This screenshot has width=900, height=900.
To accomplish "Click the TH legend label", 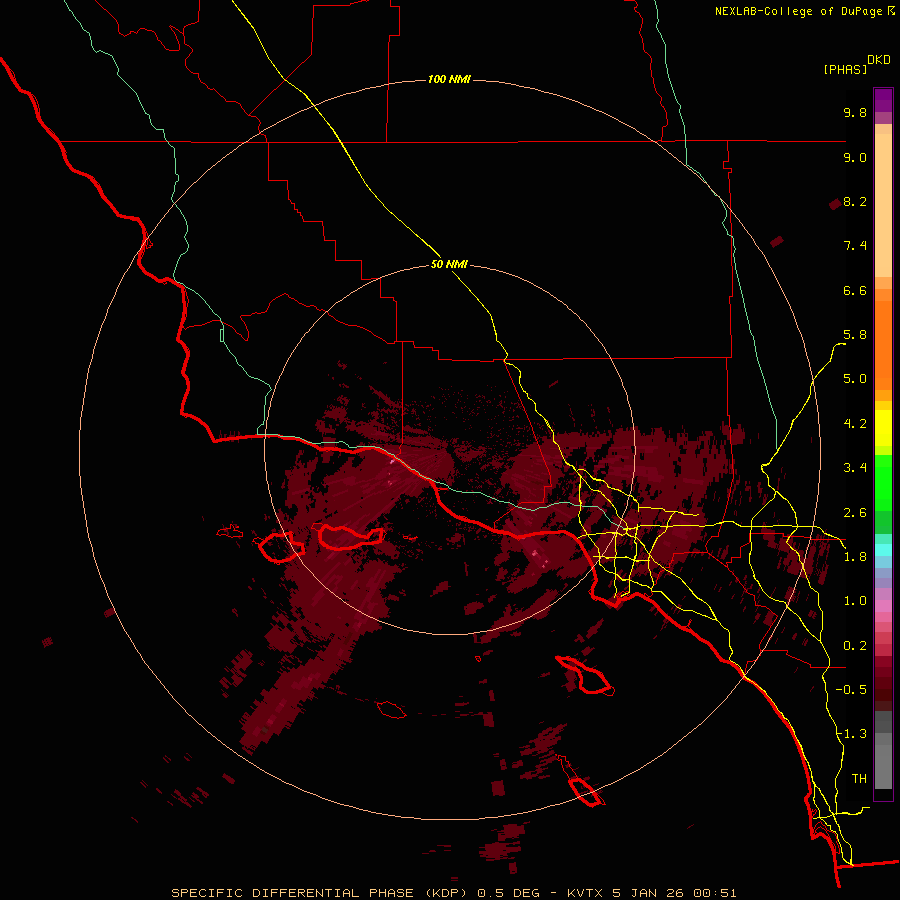I will point(859,779).
